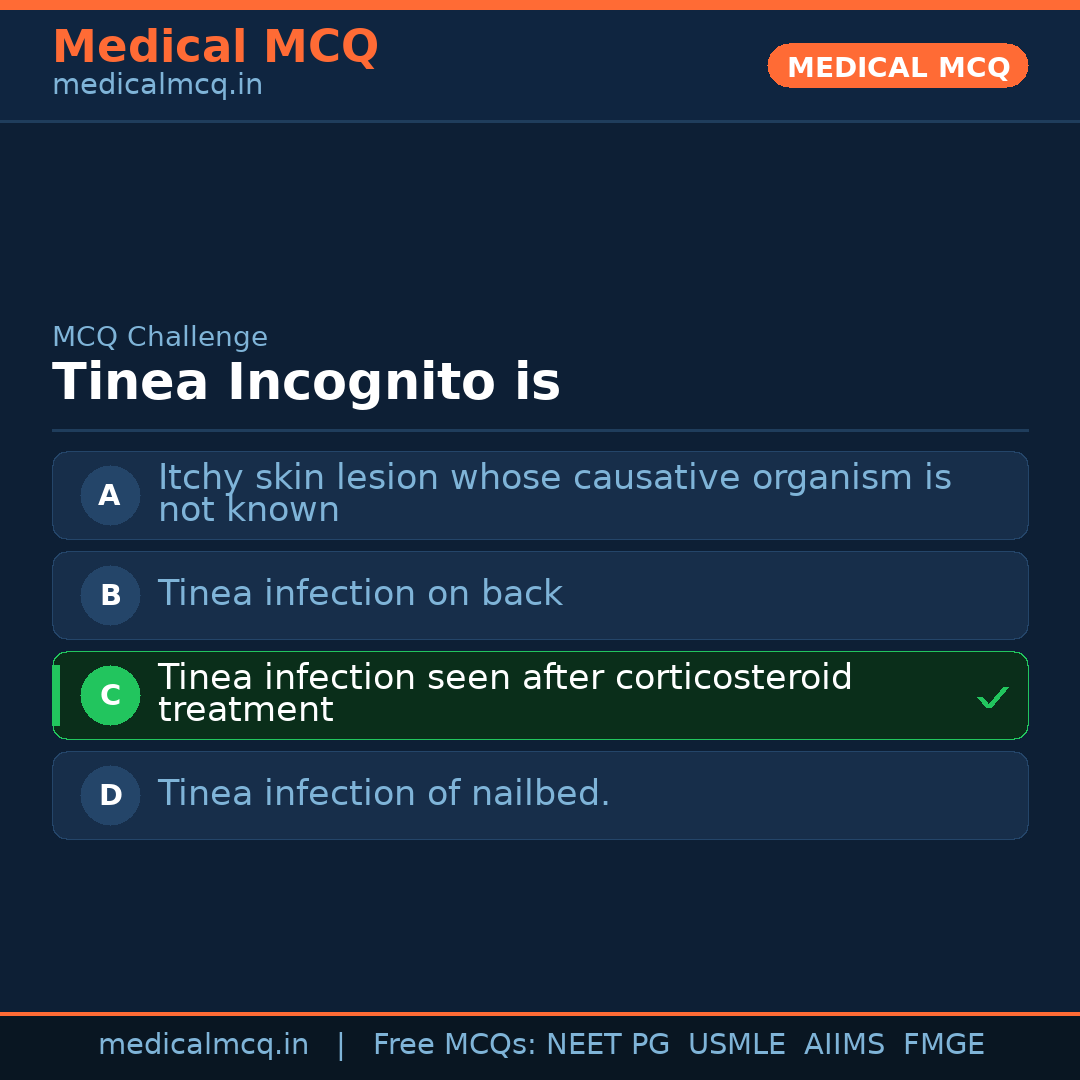1080x1080 pixels.
Task: Click the "Tinea Incognito is" question heading
Action: (x=306, y=383)
